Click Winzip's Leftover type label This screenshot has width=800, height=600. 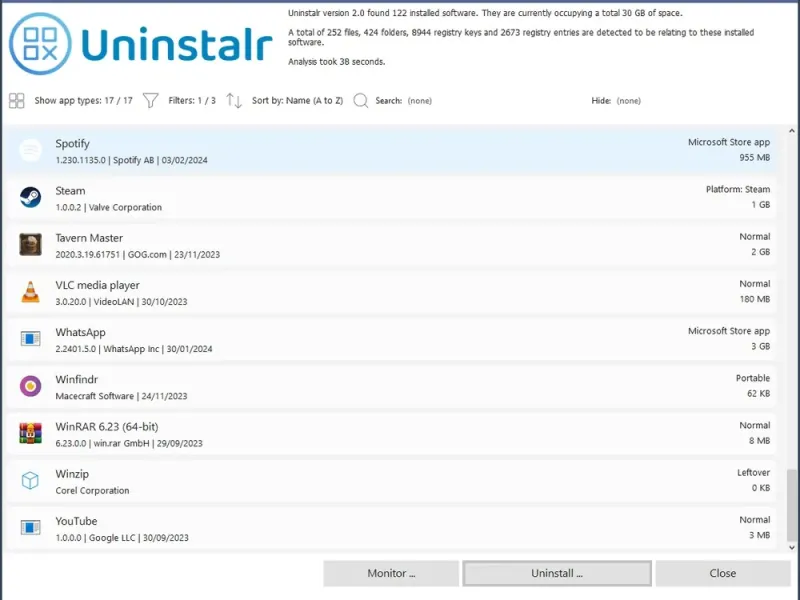pos(753,472)
